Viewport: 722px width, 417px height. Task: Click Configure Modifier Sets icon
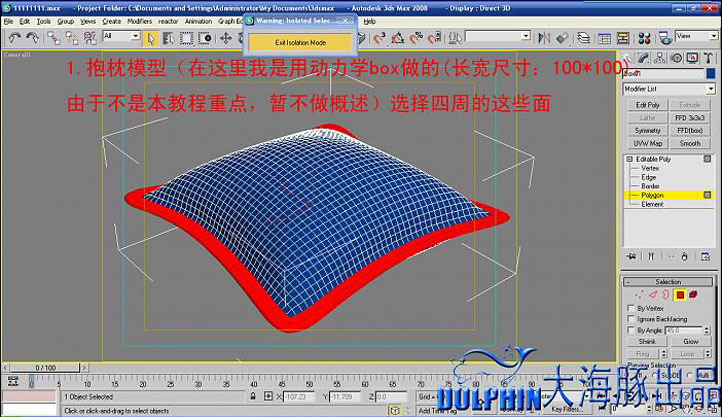coord(705,256)
